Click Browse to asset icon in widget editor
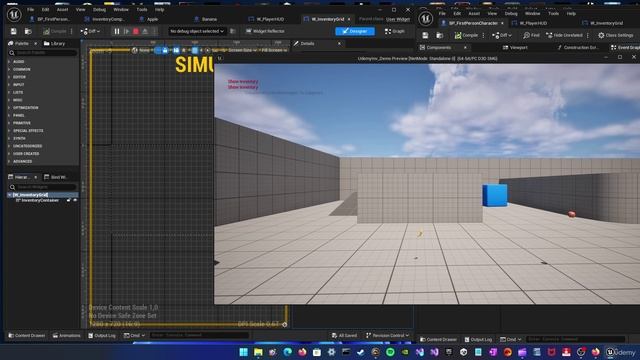This screenshot has height=360, width=640. pos(28,31)
